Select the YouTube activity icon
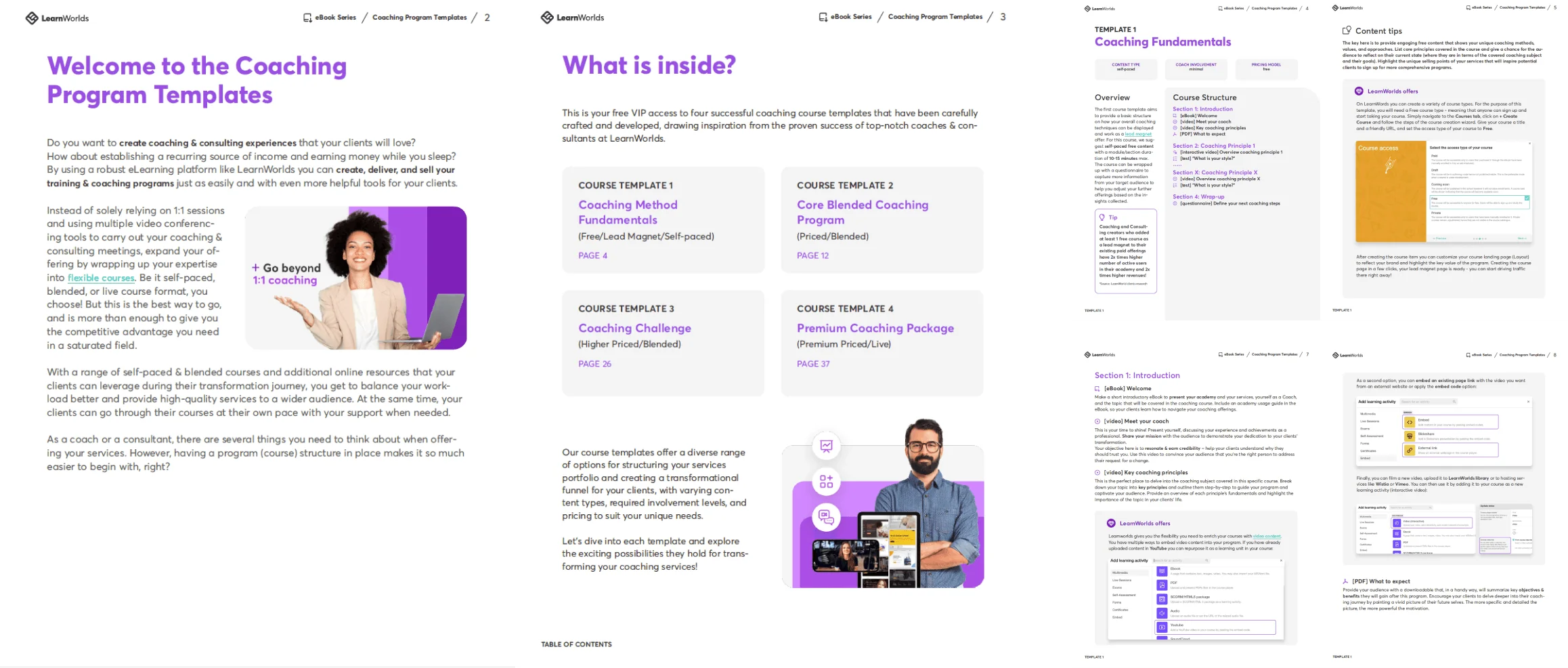Screen dimensions: 1568x668 [x=1162, y=627]
